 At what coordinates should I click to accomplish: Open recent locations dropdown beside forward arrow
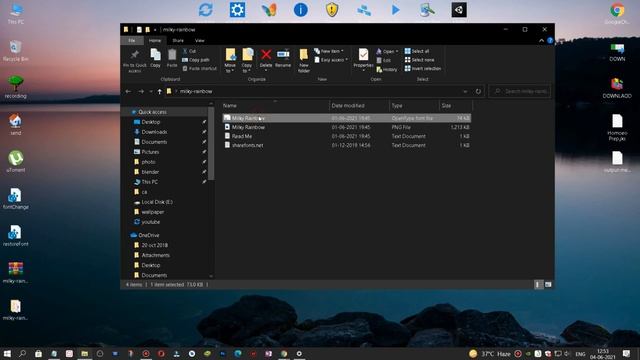click(151, 91)
